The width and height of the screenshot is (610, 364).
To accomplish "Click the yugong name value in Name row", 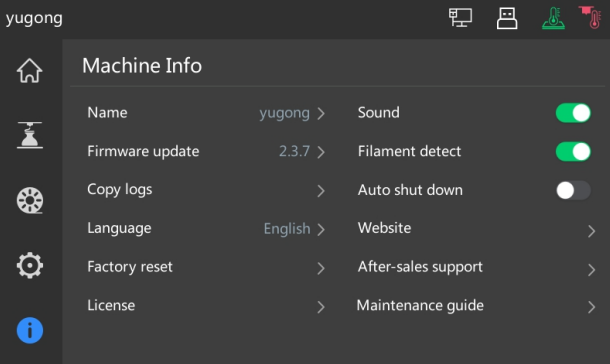I will click(285, 114).
